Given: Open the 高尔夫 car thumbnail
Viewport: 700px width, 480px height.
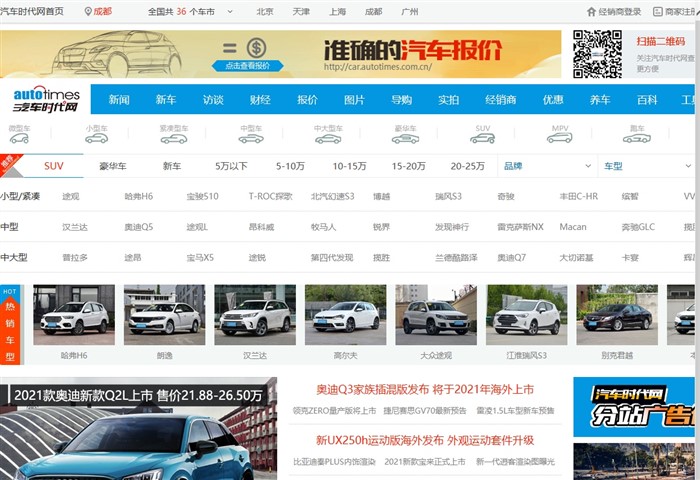Looking at the screenshot, I should (346, 315).
